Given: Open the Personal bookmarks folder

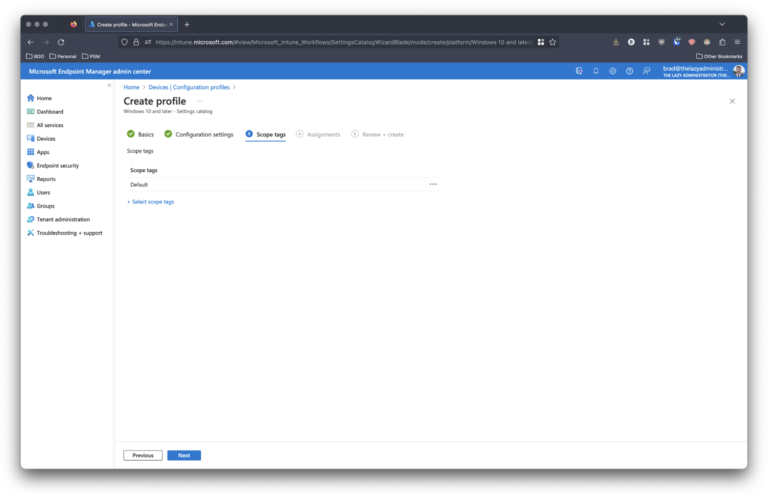Looking at the screenshot, I should (x=63, y=56).
